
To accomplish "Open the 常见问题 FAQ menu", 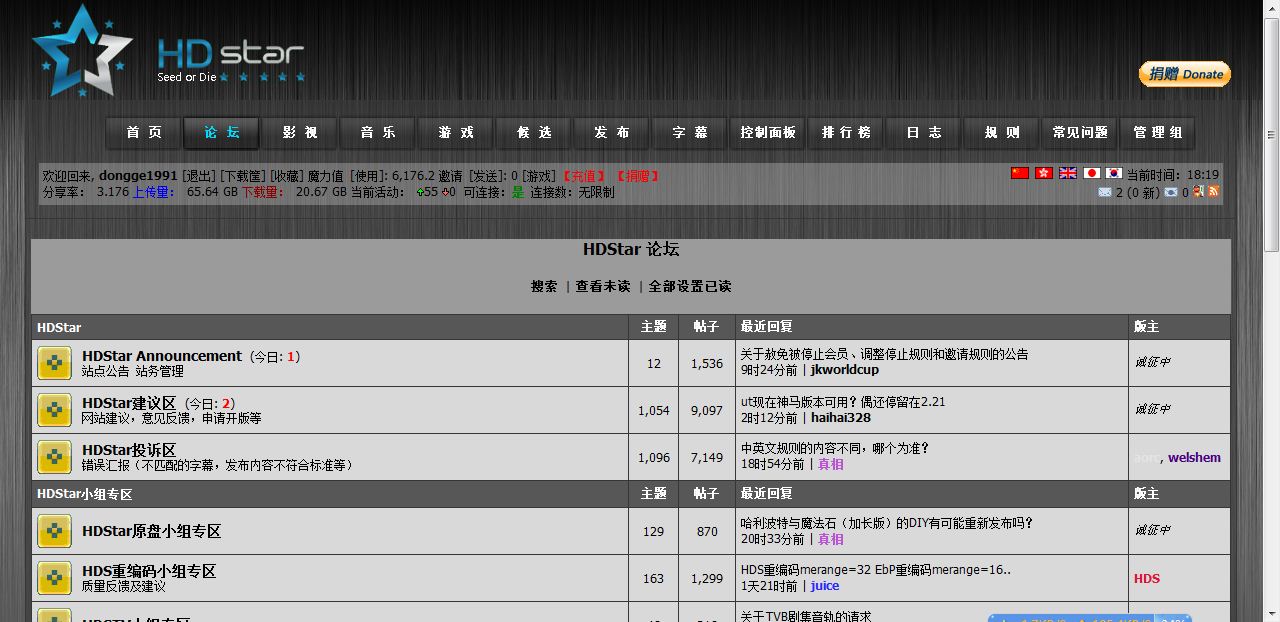I will pos(1080,133).
